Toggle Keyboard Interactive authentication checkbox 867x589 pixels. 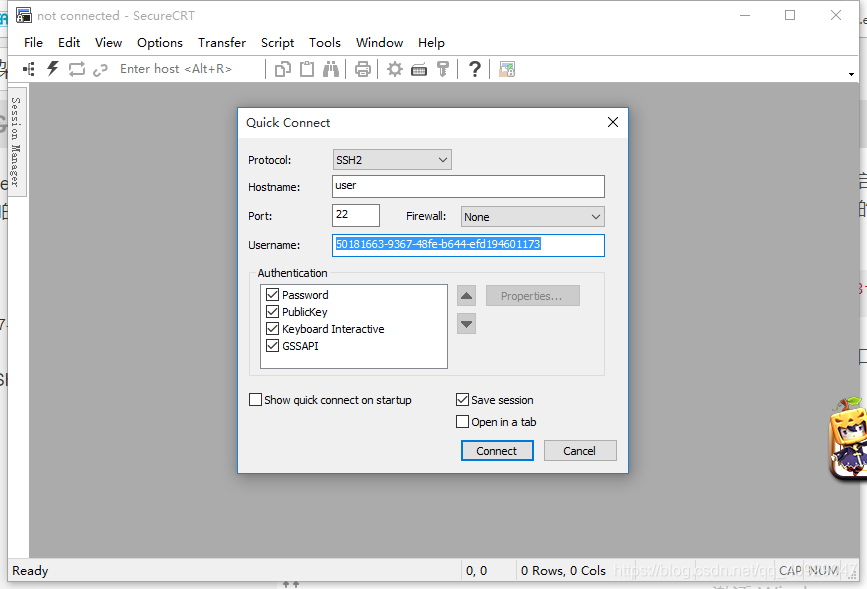pos(272,329)
